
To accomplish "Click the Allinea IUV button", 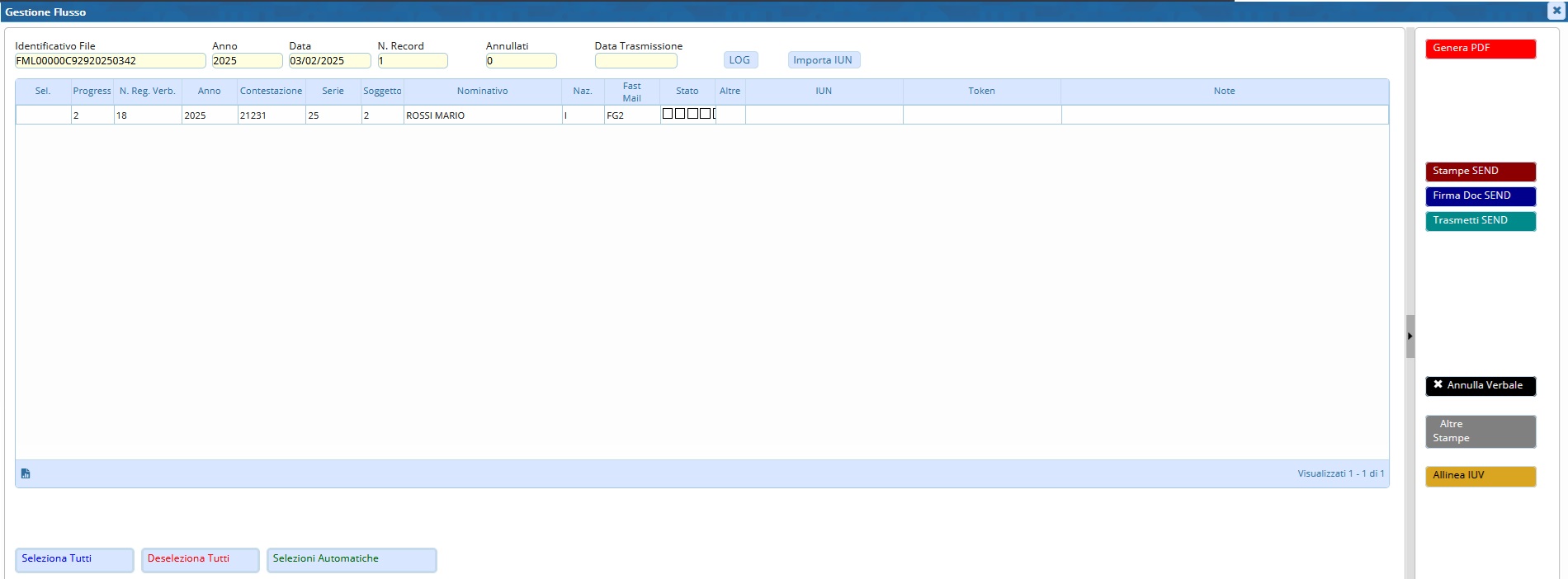I will [x=1480, y=476].
